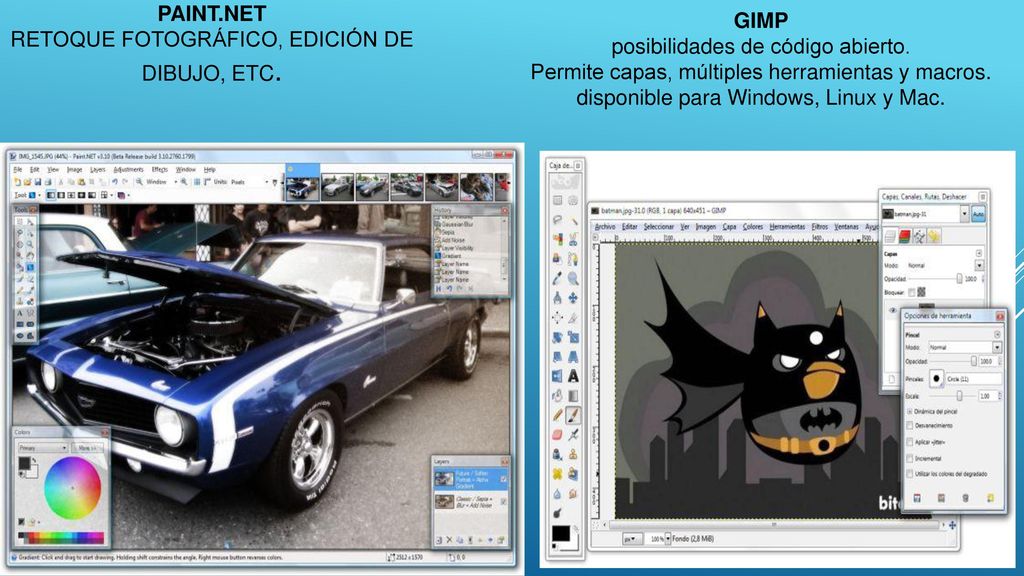This screenshot has width=1024, height=576.
Task: Select the GIMP Scissors Select tool
Action: pyautogui.click(x=573, y=240)
